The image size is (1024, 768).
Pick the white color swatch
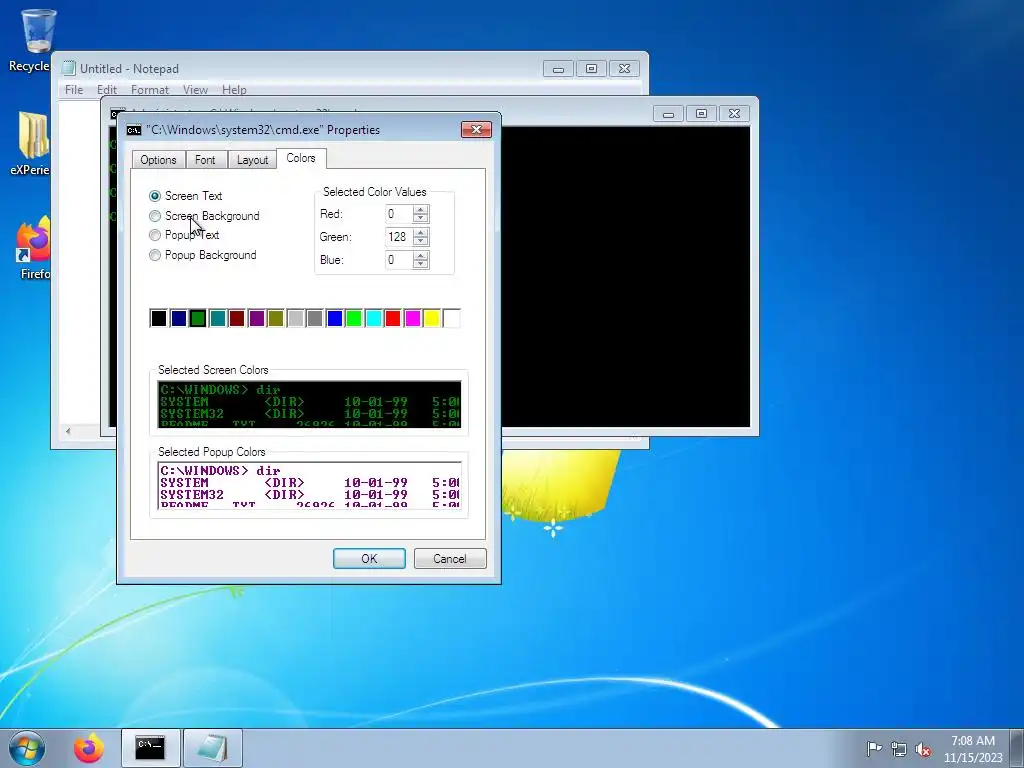451,318
